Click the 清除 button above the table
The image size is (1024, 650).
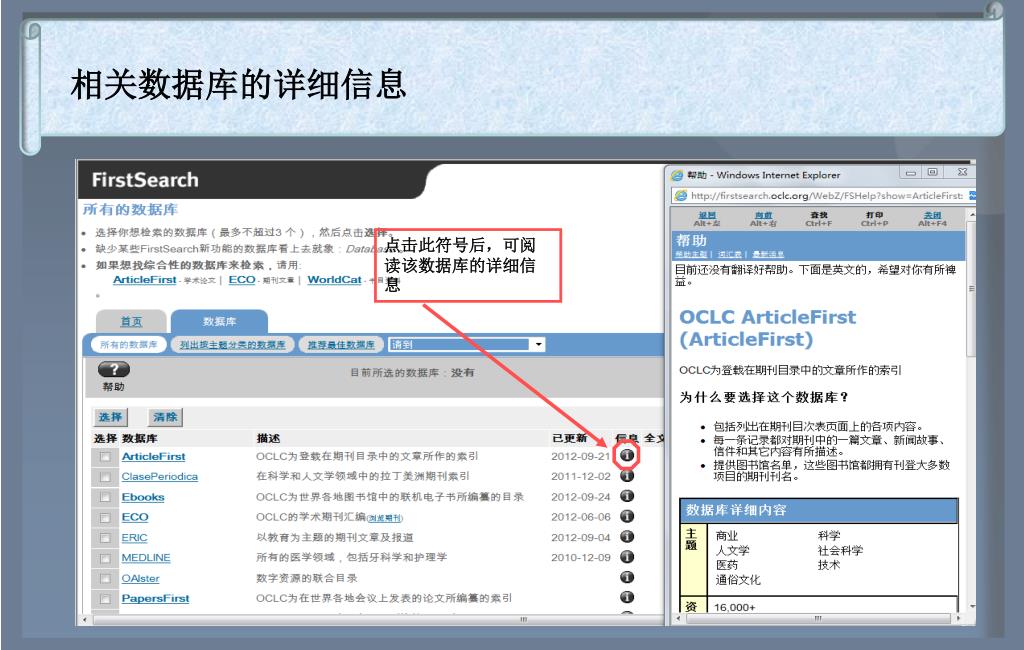click(165, 417)
